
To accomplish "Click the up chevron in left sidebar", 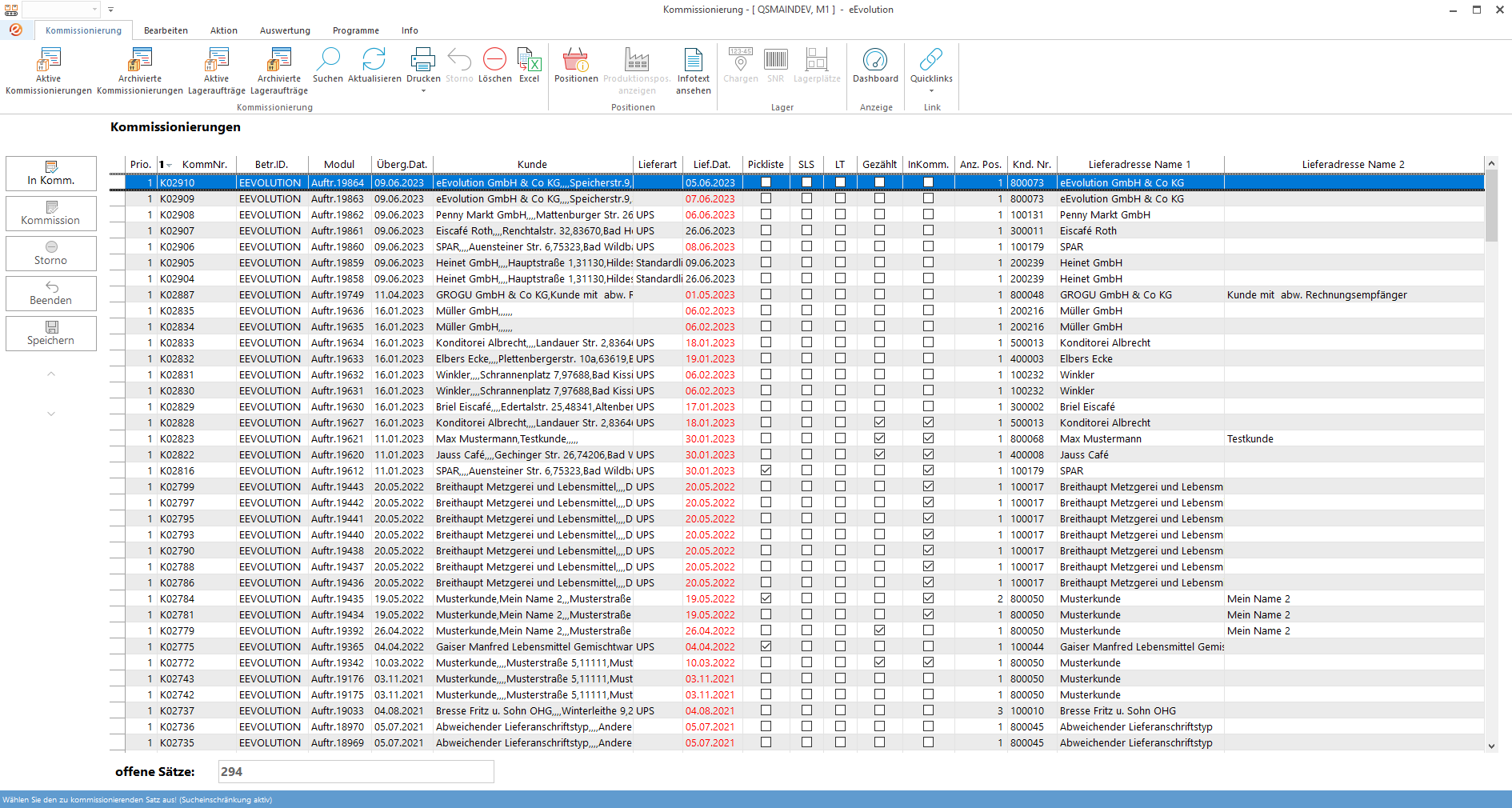I will point(51,374).
